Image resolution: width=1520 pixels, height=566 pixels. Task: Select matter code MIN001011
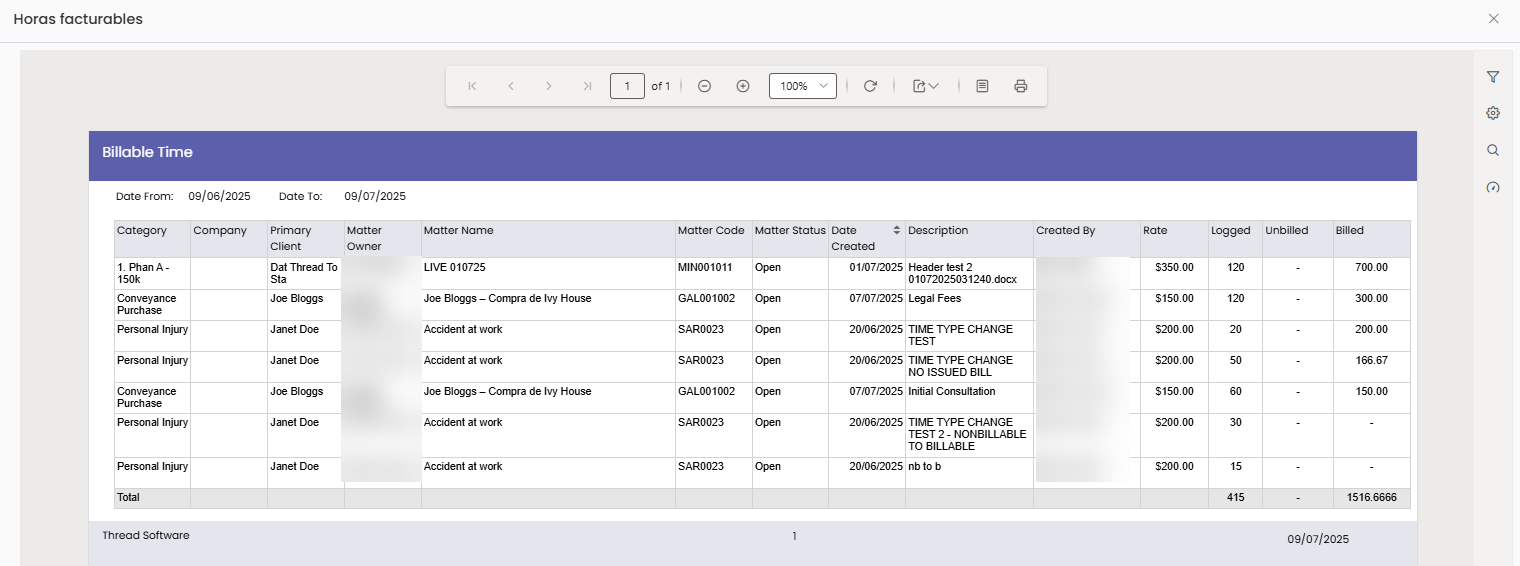705,268
